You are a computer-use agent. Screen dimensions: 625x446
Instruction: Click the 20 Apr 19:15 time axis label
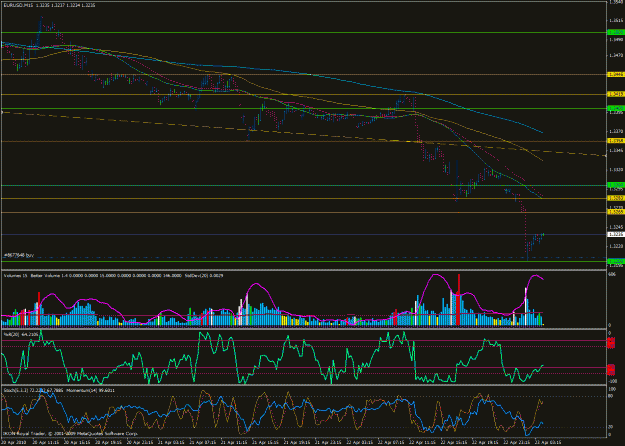point(106,442)
